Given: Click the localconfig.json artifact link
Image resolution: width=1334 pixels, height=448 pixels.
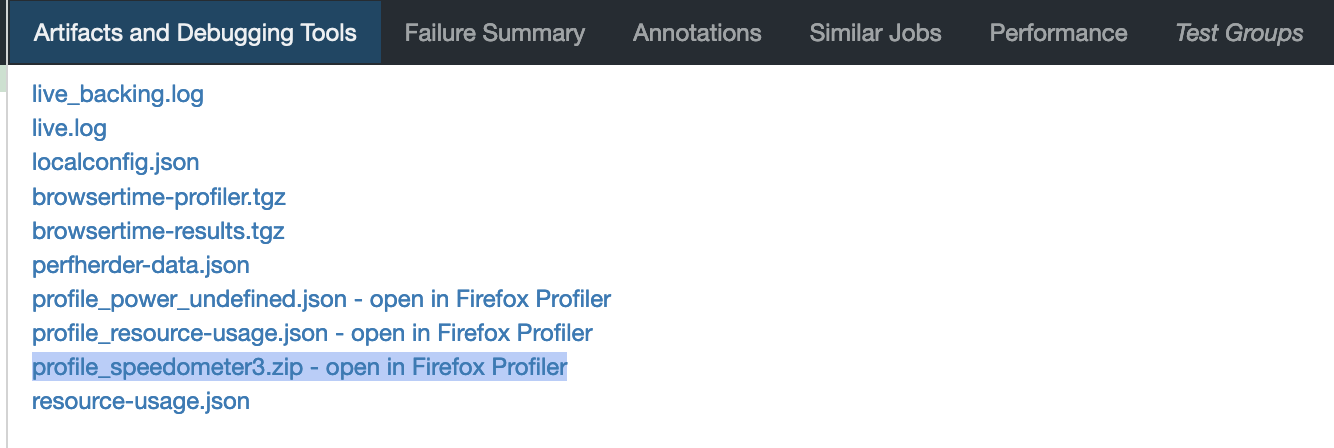Looking at the screenshot, I should (115, 162).
